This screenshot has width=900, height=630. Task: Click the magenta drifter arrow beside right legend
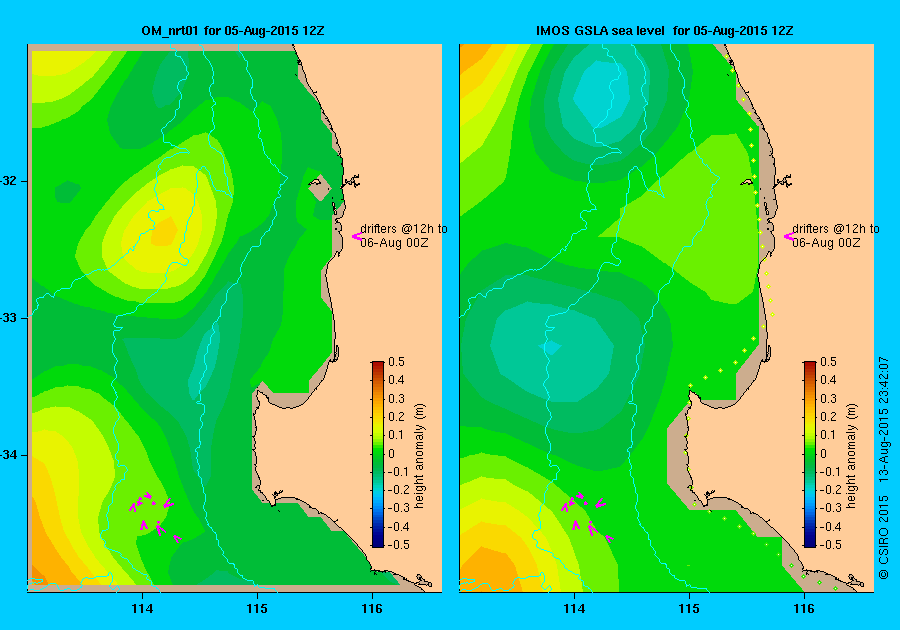pyautogui.click(x=788, y=236)
